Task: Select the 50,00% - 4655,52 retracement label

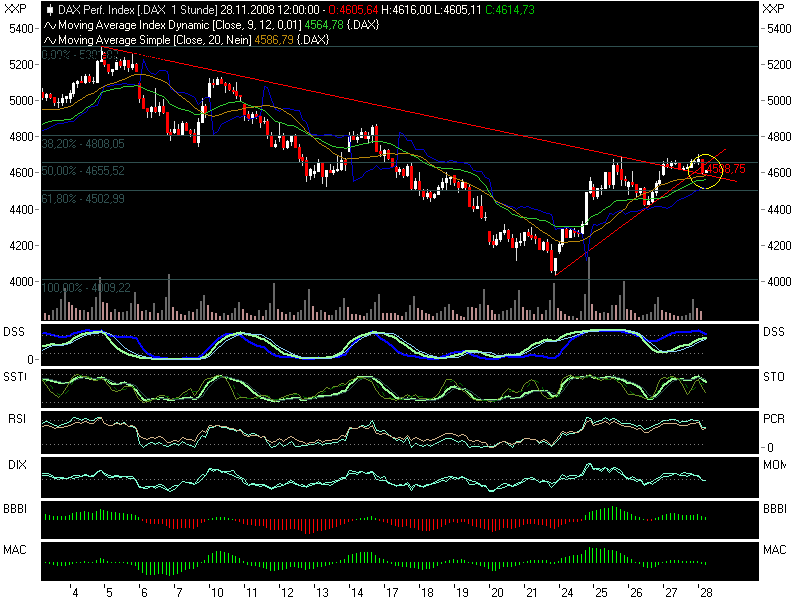Action: point(83,171)
